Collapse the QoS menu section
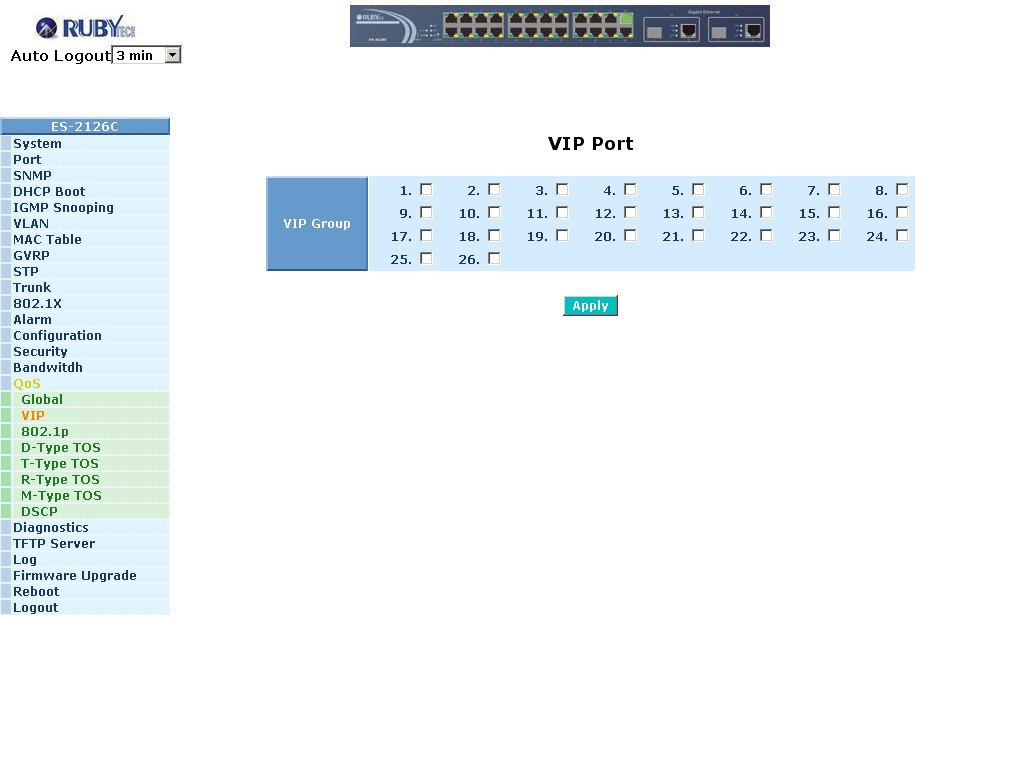1024x768 pixels. [x=27, y=383]
